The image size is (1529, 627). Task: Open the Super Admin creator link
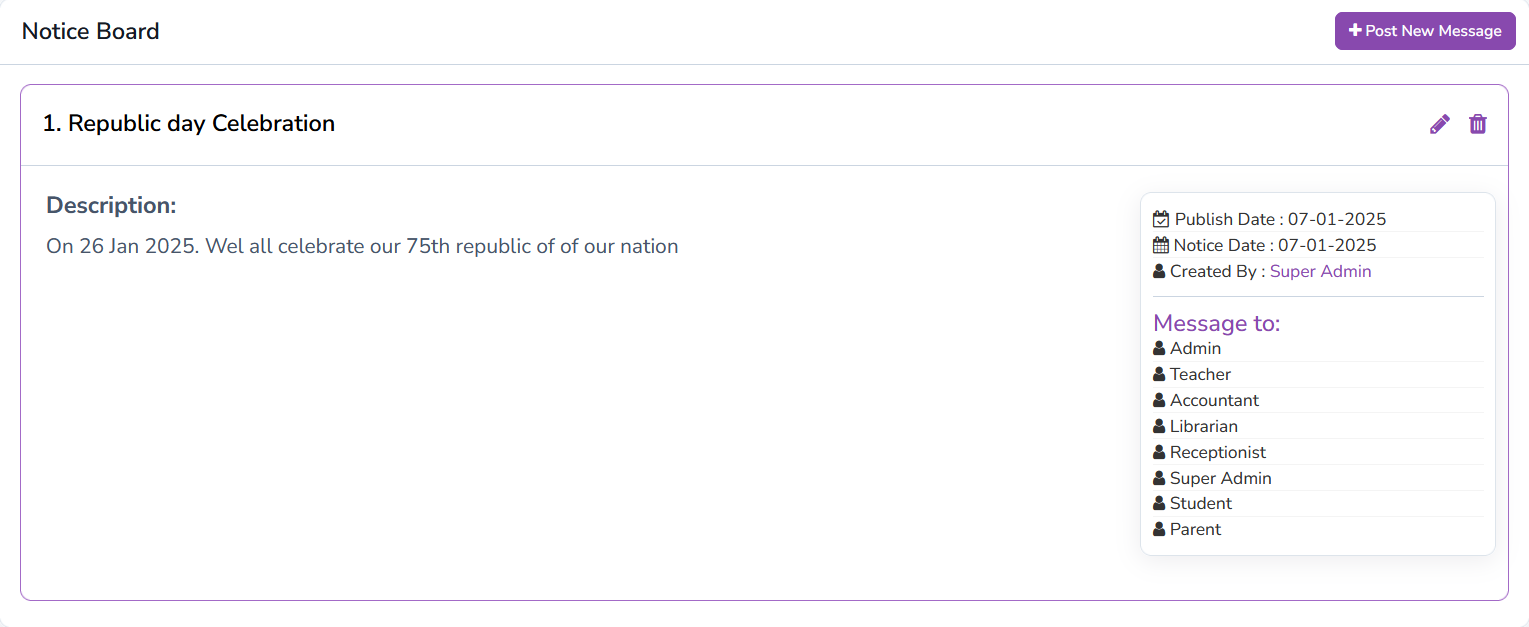coord(1320,271)
